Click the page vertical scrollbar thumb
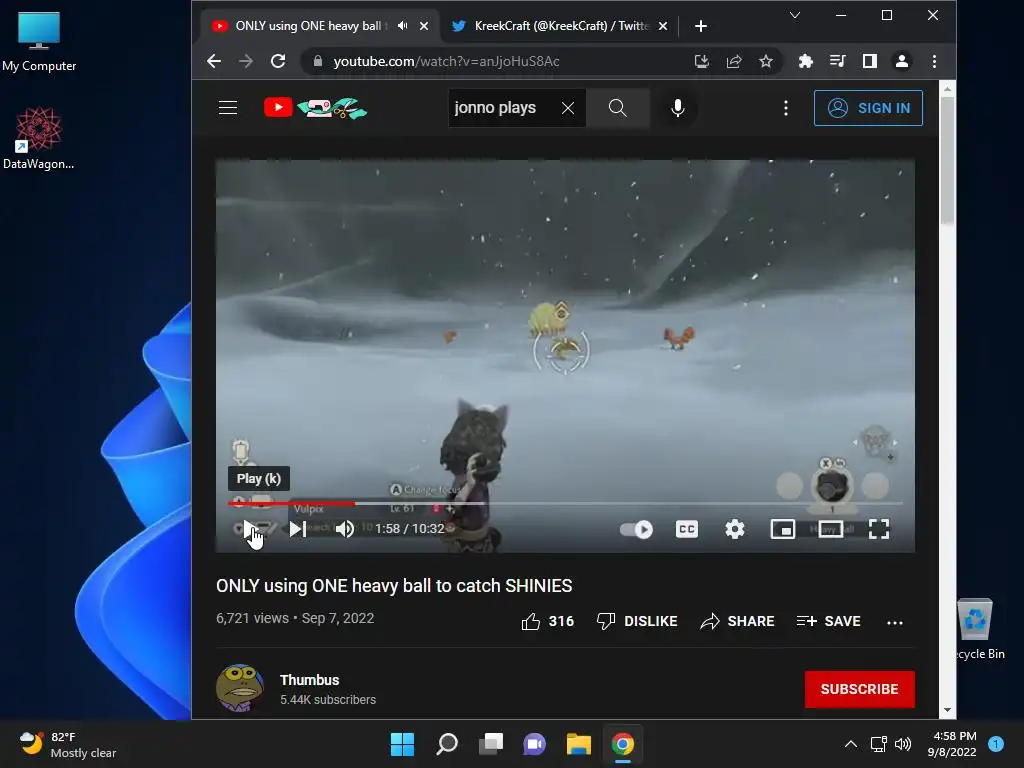 947,160
